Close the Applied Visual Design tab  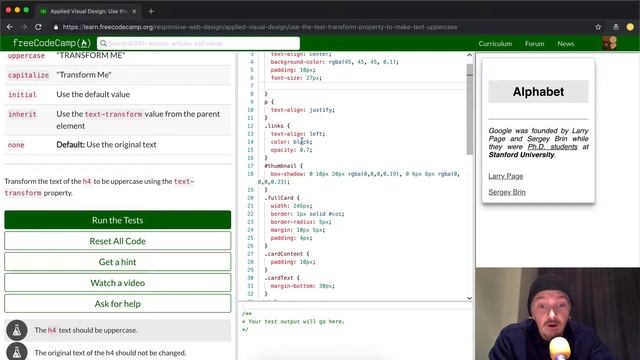coord(134,11)
